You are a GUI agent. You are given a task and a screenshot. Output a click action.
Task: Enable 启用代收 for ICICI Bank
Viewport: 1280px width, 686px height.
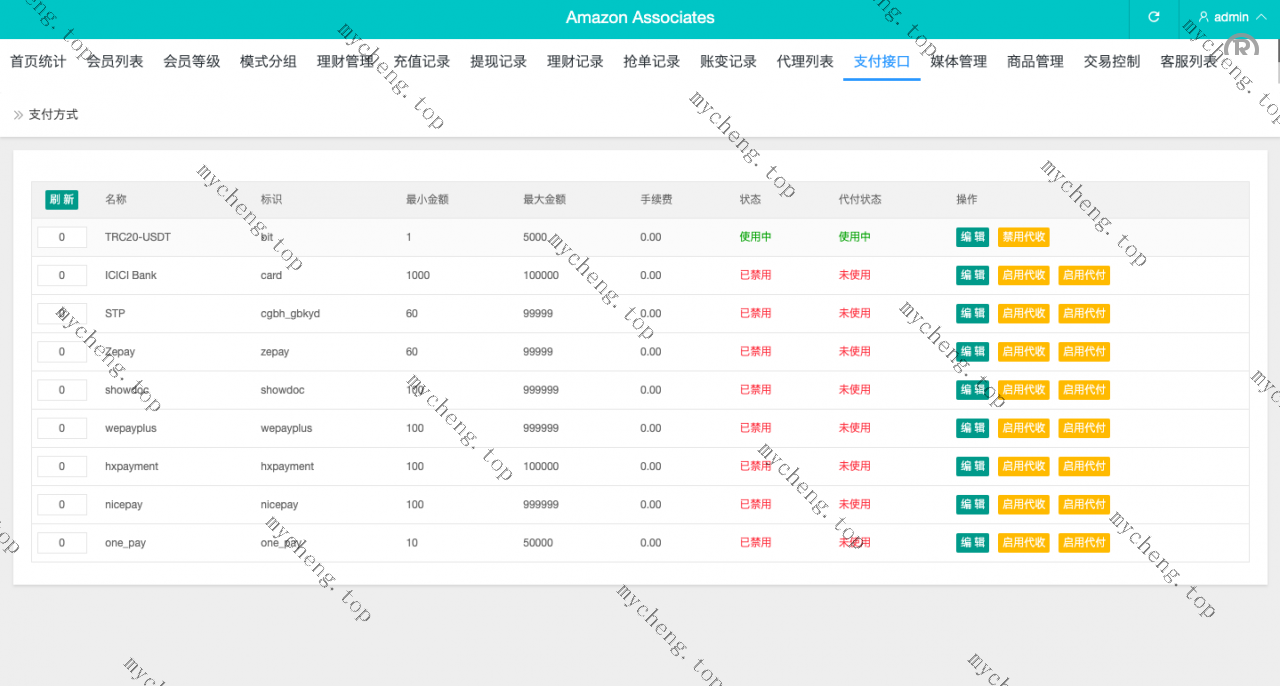pyautogui.click(x=1023, y=275)
